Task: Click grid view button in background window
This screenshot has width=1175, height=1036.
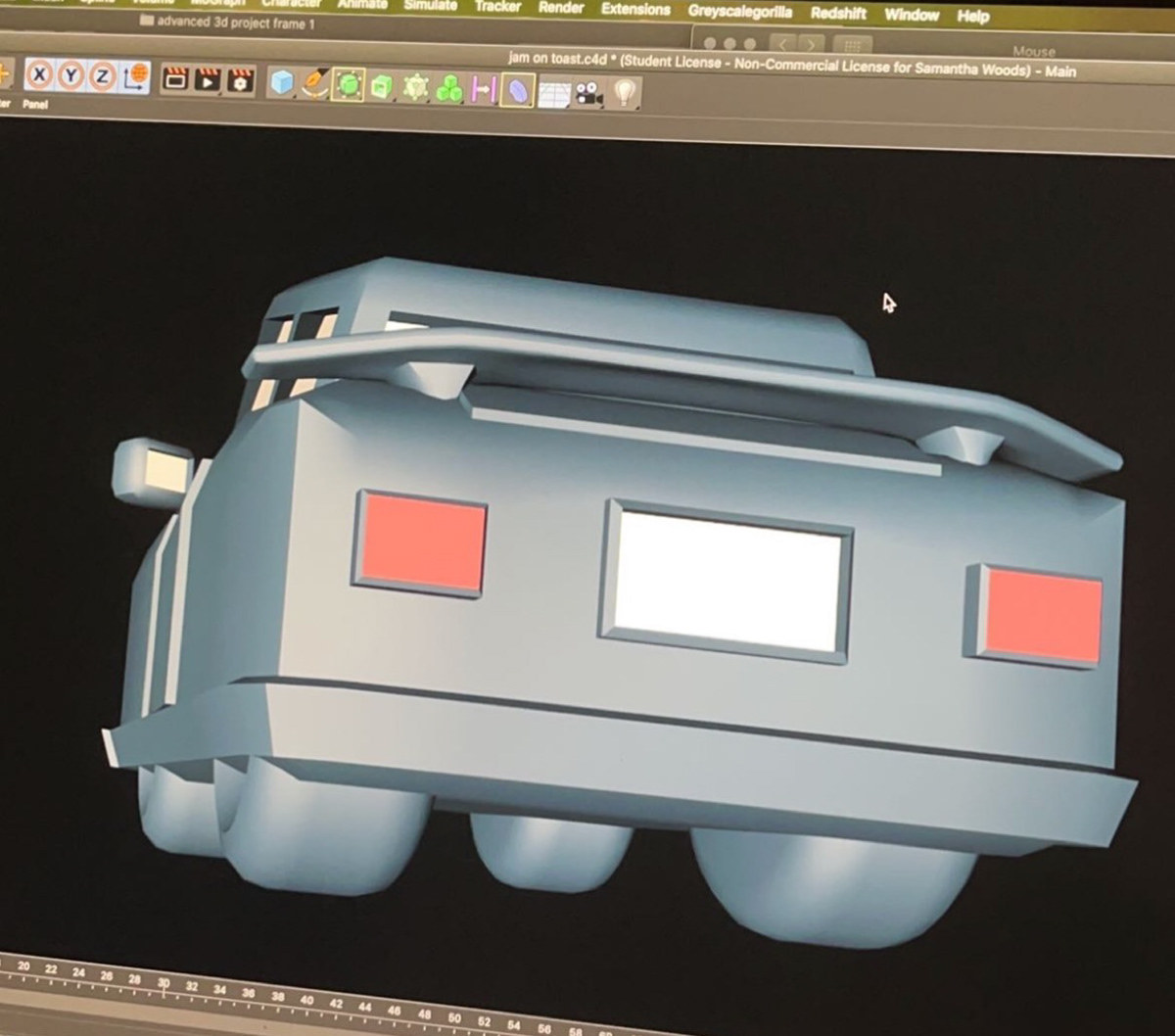Action: [853, 46]
